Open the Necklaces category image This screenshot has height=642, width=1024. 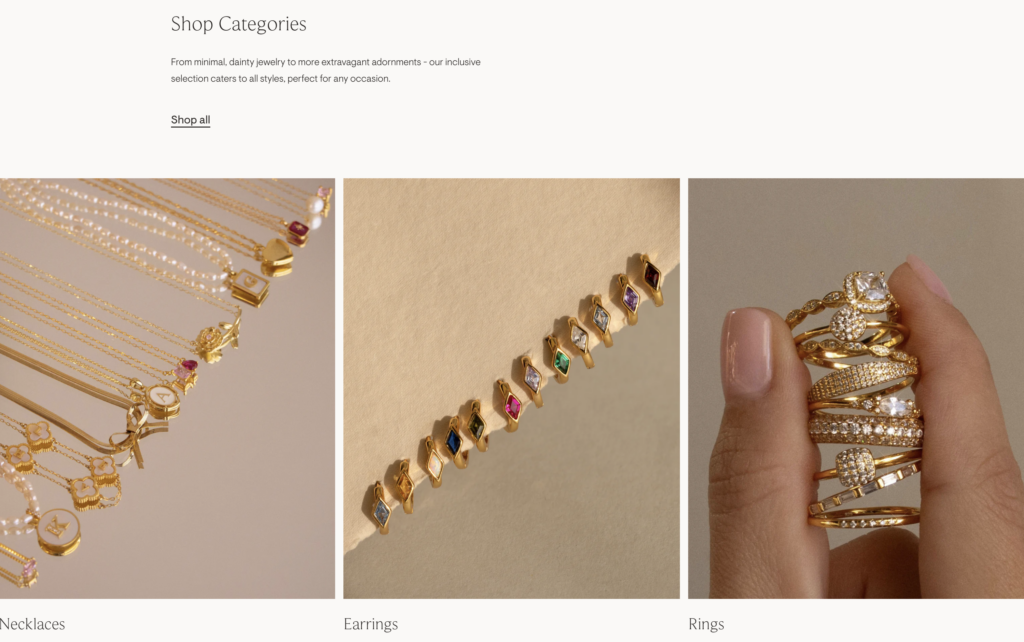coord(167,389)
